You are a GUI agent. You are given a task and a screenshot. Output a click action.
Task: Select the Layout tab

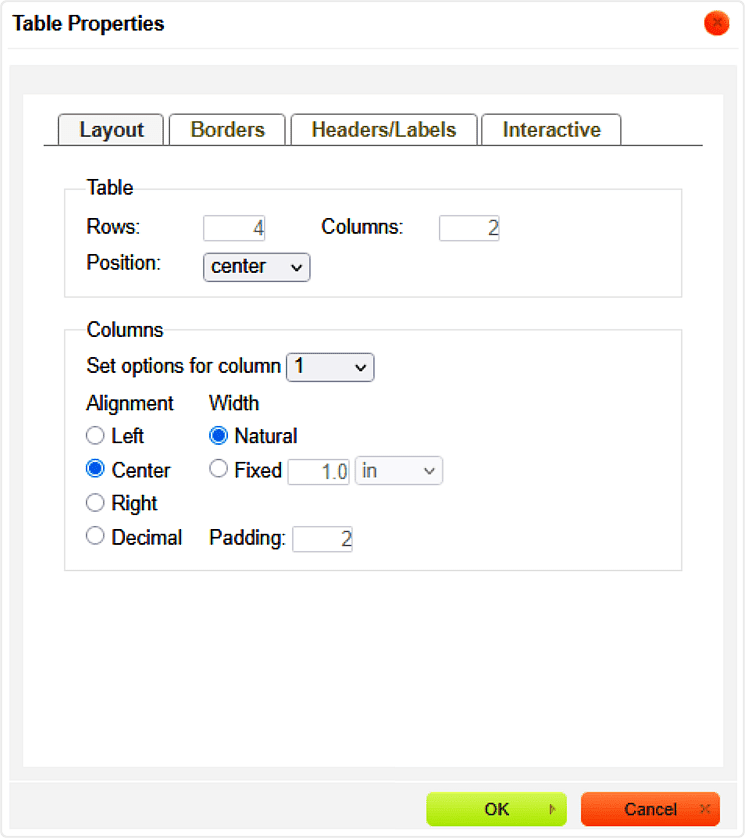coord(111,130)
